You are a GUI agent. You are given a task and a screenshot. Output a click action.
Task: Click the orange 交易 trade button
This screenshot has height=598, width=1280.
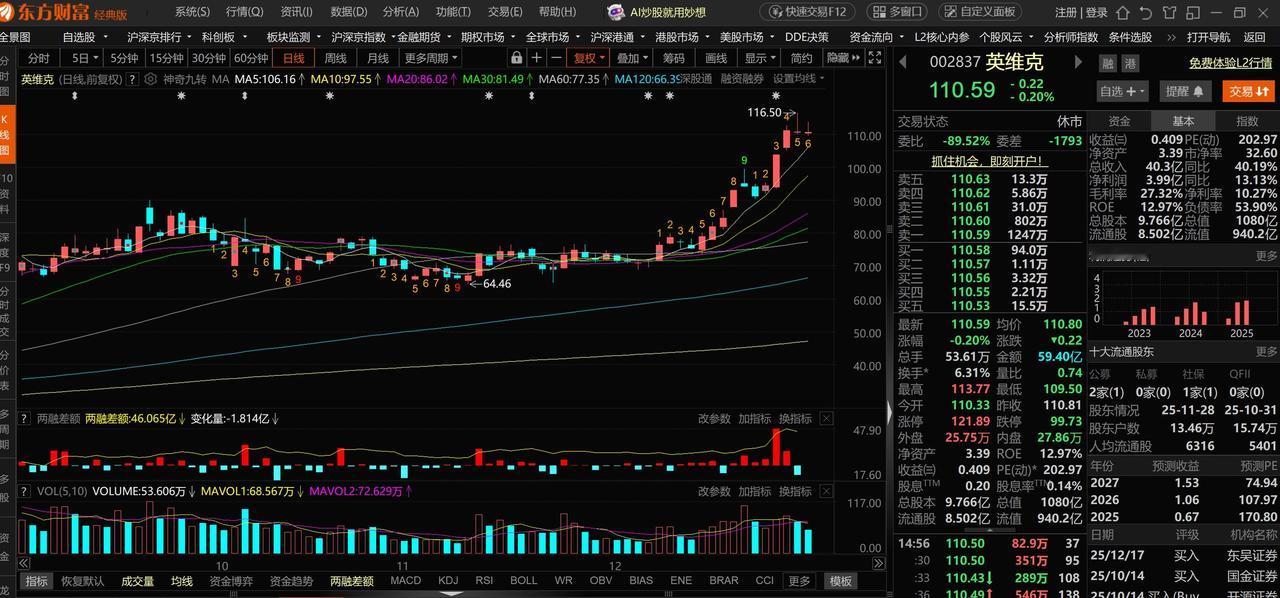(x=1248, y=91)
